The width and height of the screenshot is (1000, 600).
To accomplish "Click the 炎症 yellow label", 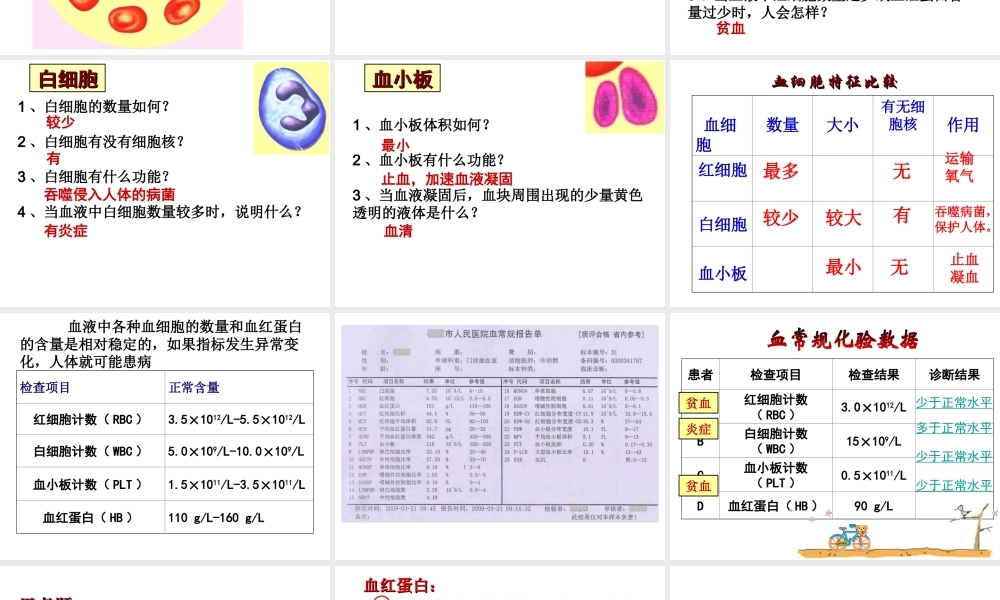I will coord(698,429).
